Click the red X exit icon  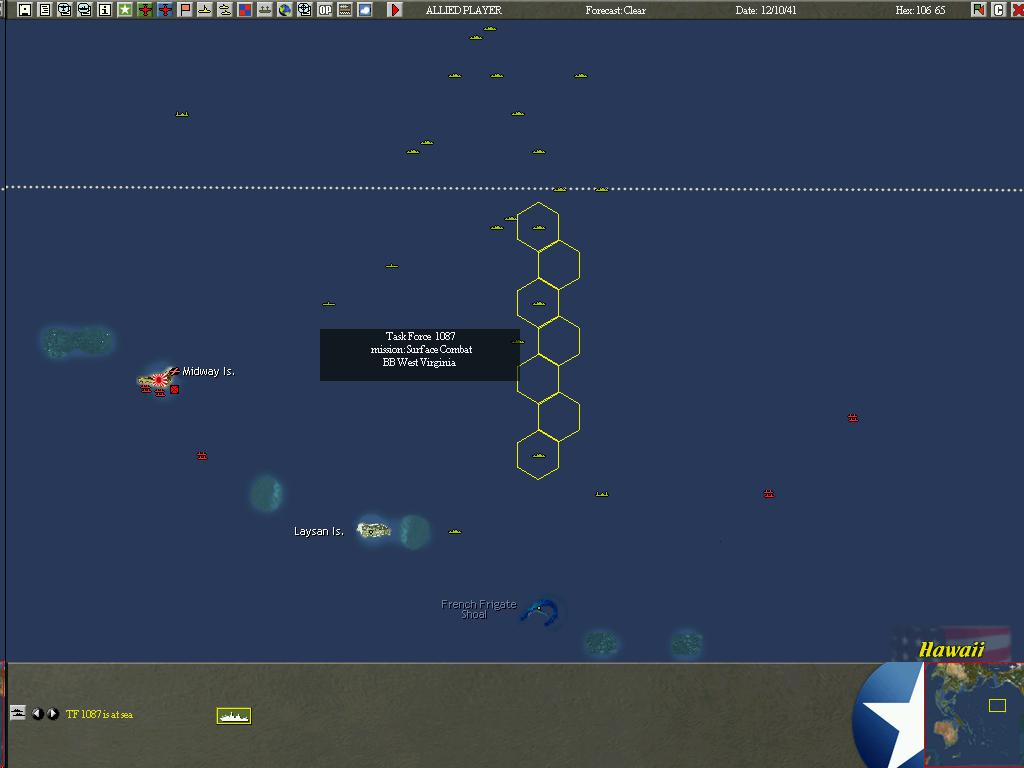(1017, 10)
